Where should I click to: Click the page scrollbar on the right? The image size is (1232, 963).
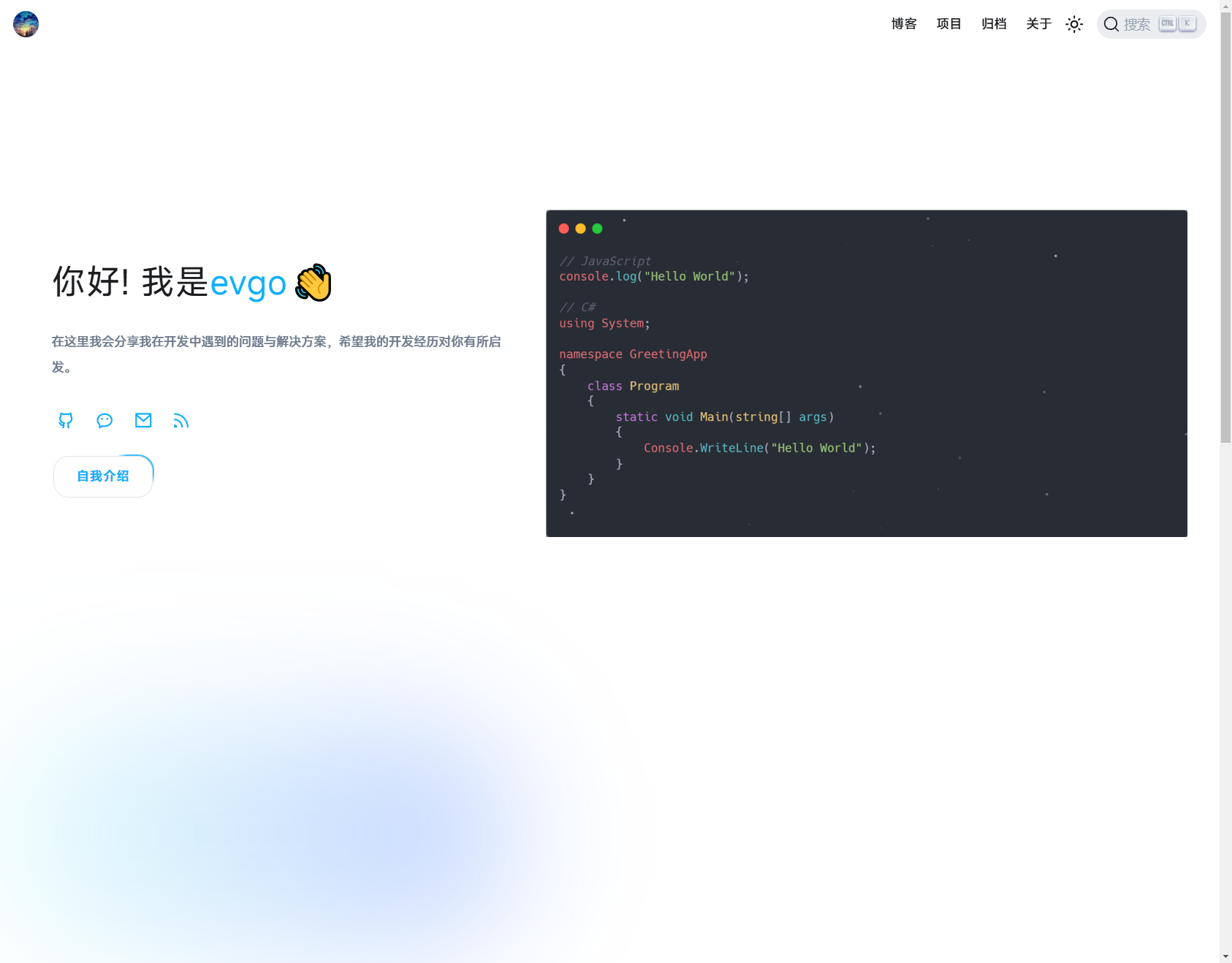1226,219
